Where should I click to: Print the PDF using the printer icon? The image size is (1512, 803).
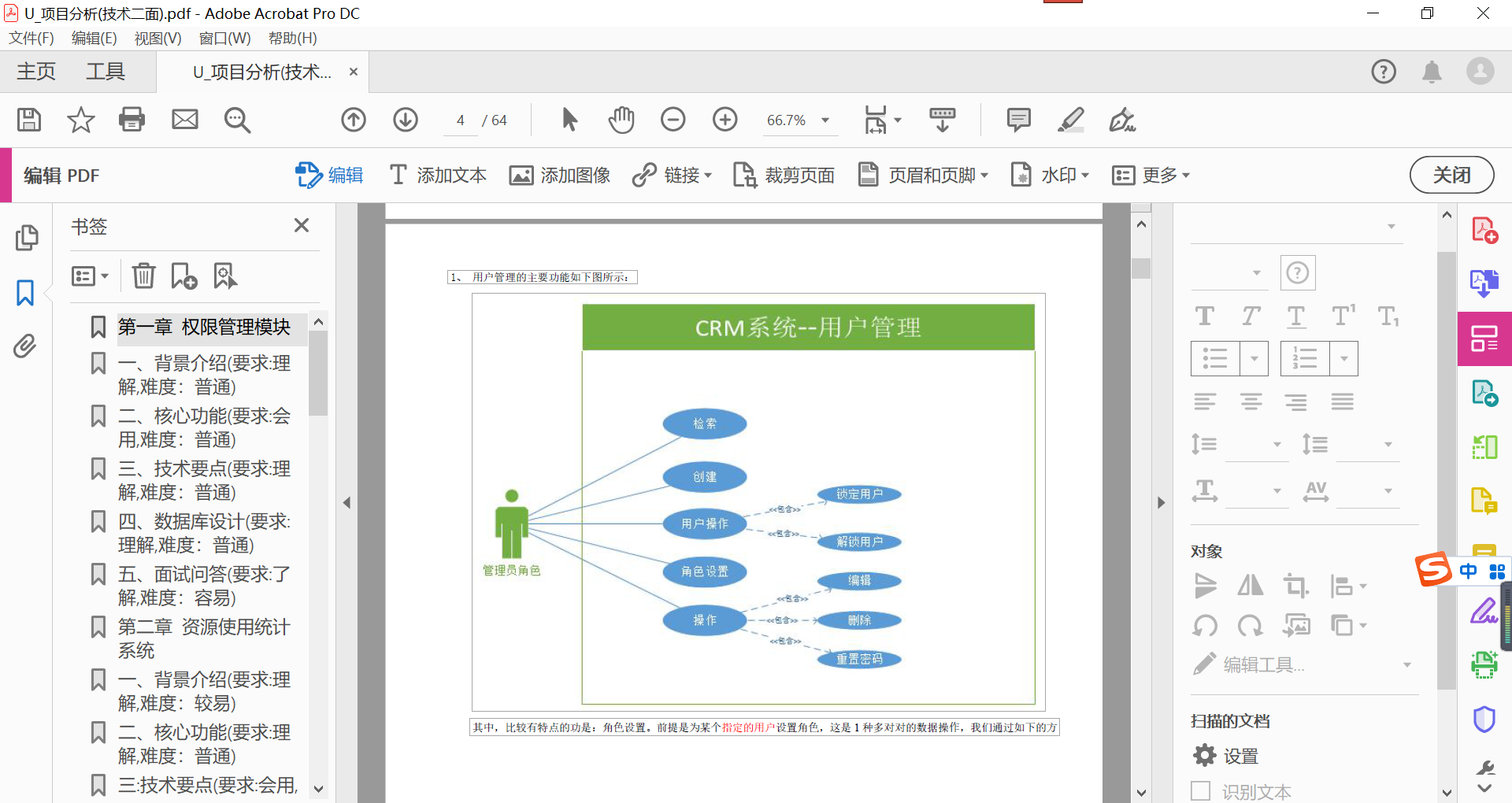(132, 120)
